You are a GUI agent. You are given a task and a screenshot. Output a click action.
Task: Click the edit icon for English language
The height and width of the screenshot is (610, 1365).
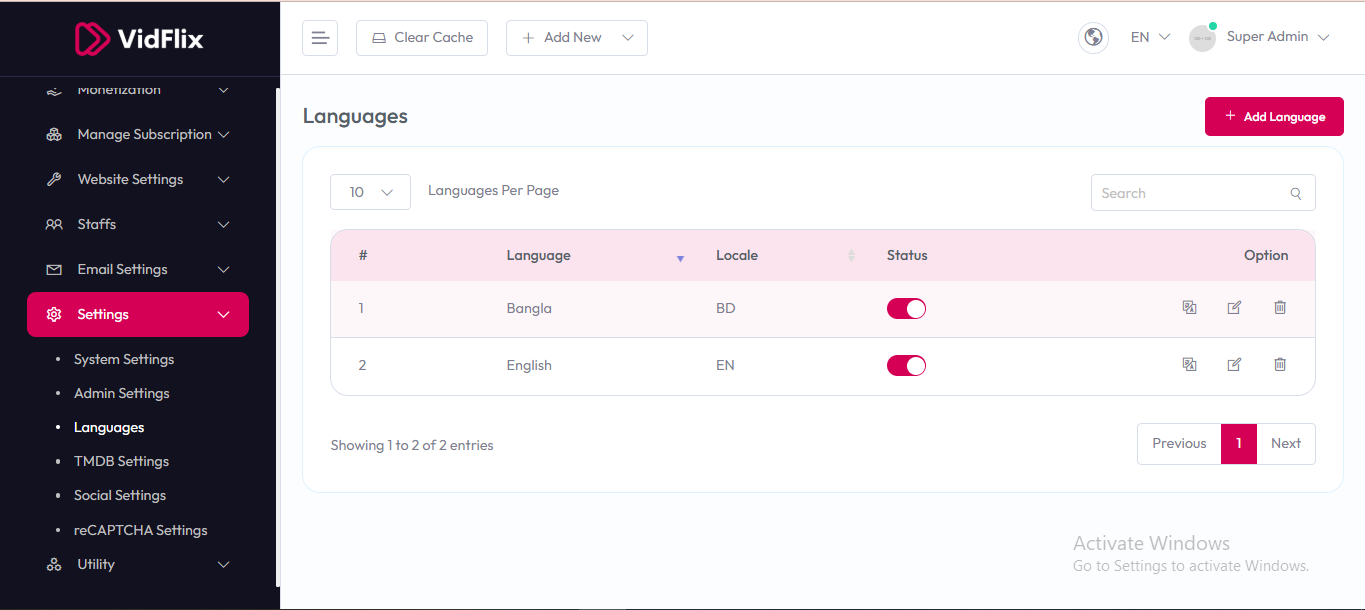[x=1234, y=364]
